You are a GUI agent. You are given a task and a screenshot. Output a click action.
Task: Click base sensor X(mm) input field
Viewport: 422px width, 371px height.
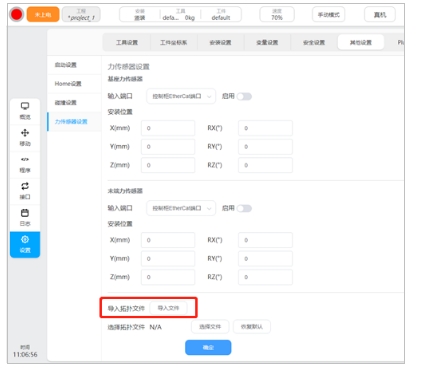(x=168, y=128)
